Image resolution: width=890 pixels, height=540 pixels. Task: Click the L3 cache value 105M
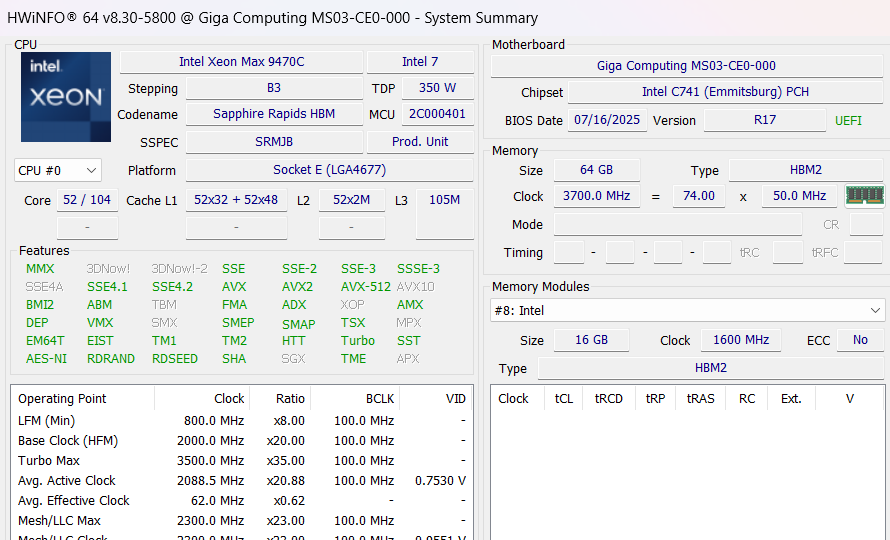pos(444,200)
